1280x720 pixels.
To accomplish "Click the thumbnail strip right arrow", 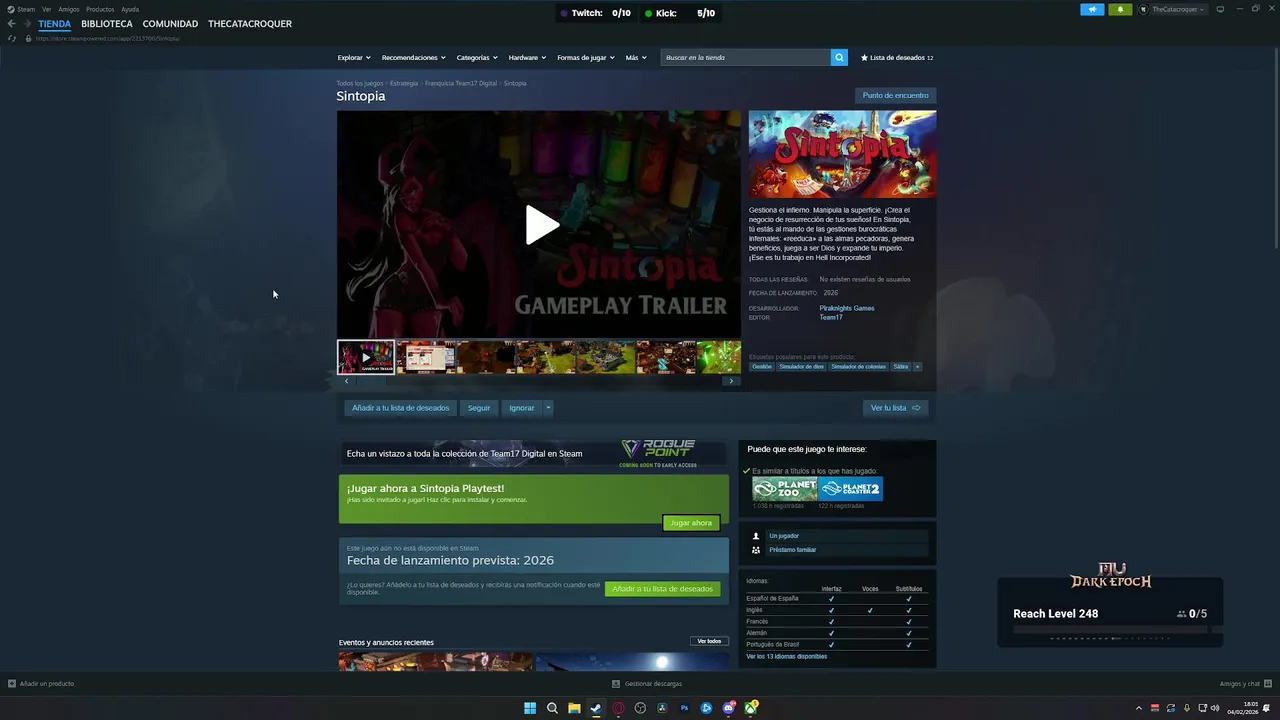I will (x=731, y=381).
